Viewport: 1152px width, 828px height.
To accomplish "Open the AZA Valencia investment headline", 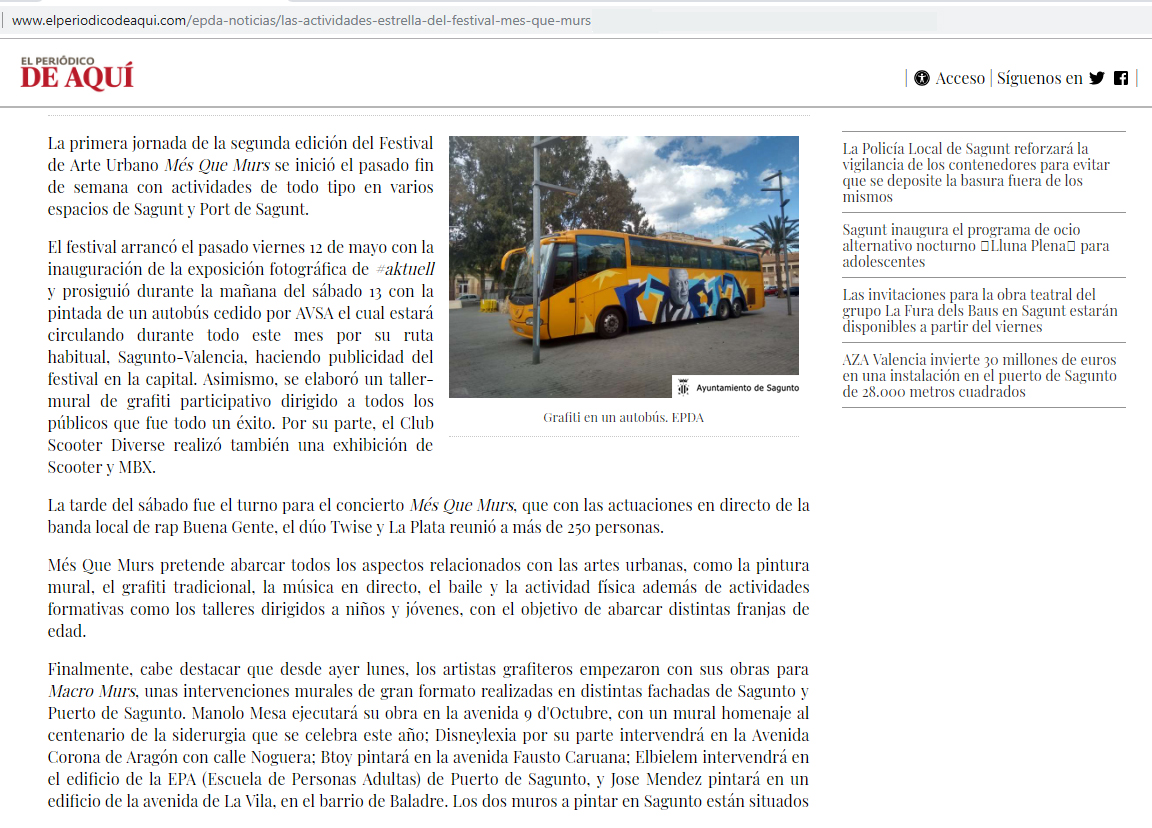I will tap(979, 375).
